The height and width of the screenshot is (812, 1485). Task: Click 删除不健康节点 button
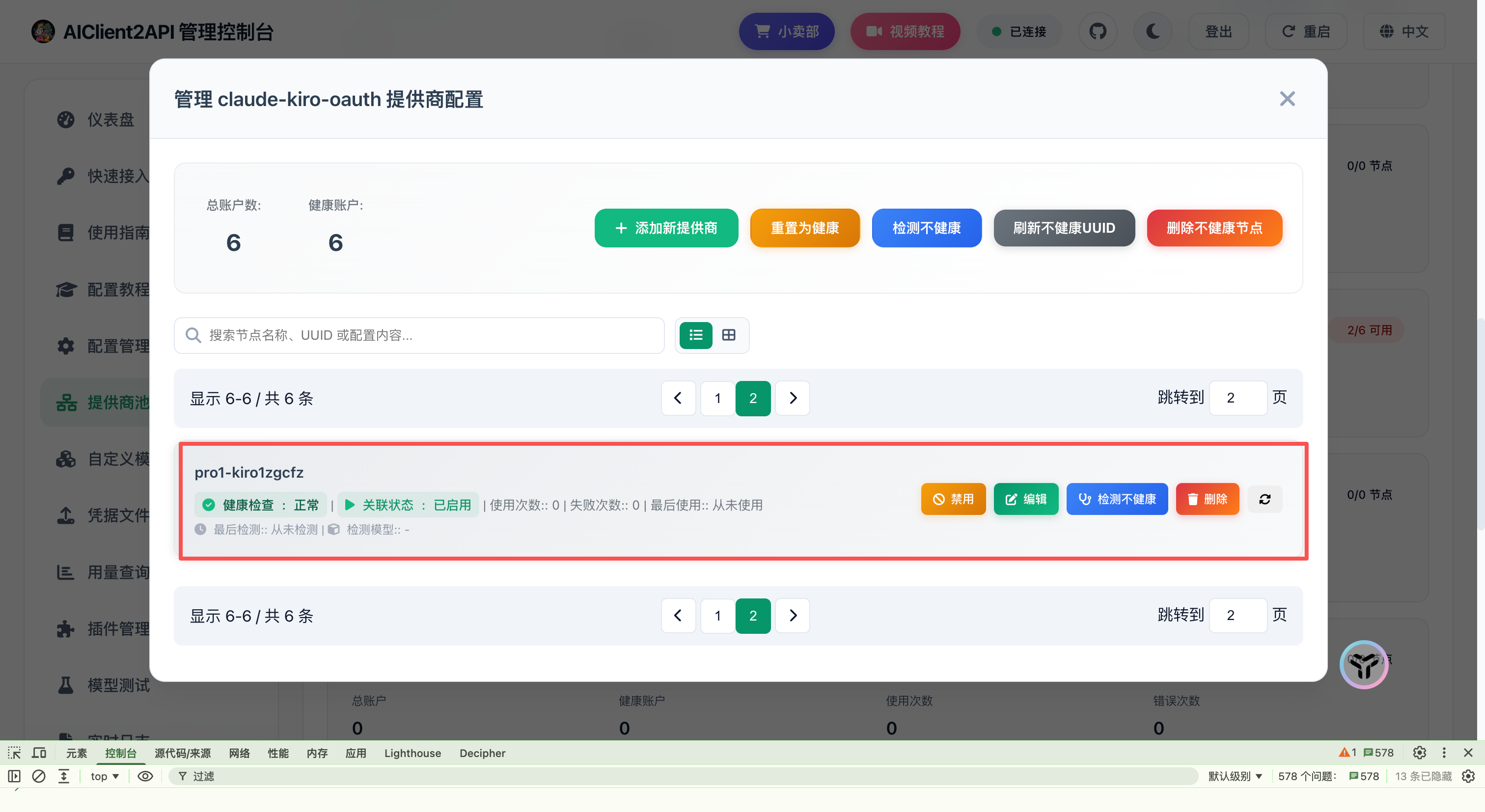[1214, 228]
